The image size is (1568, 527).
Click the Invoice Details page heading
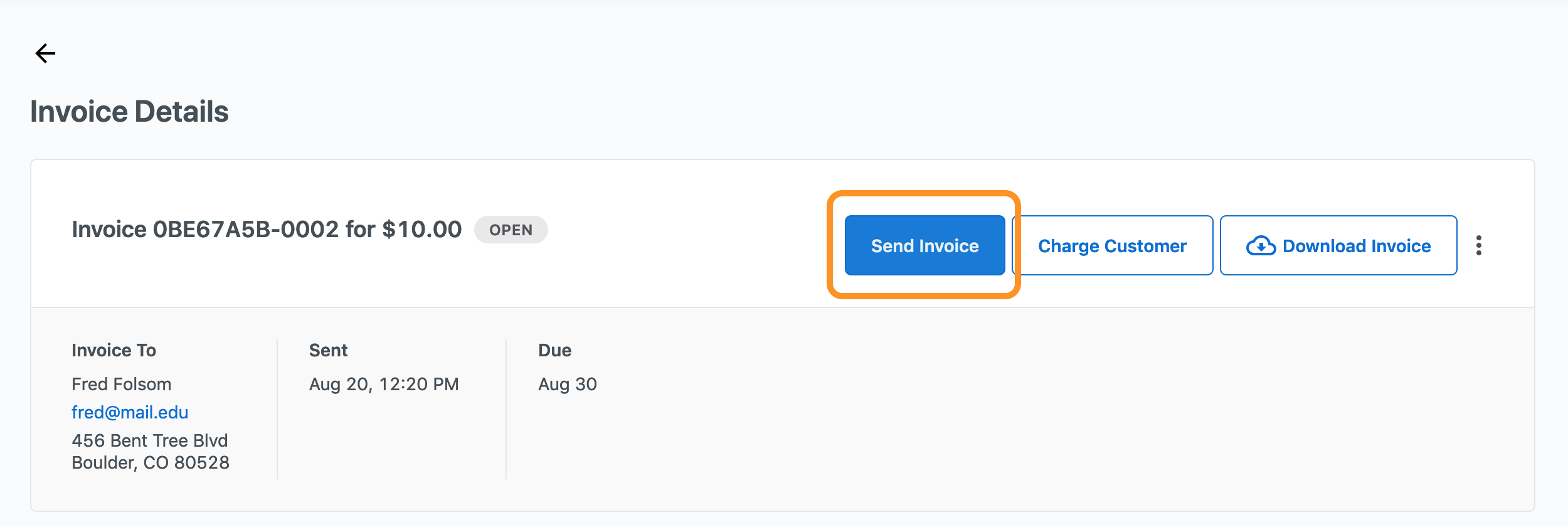[129, 112]
